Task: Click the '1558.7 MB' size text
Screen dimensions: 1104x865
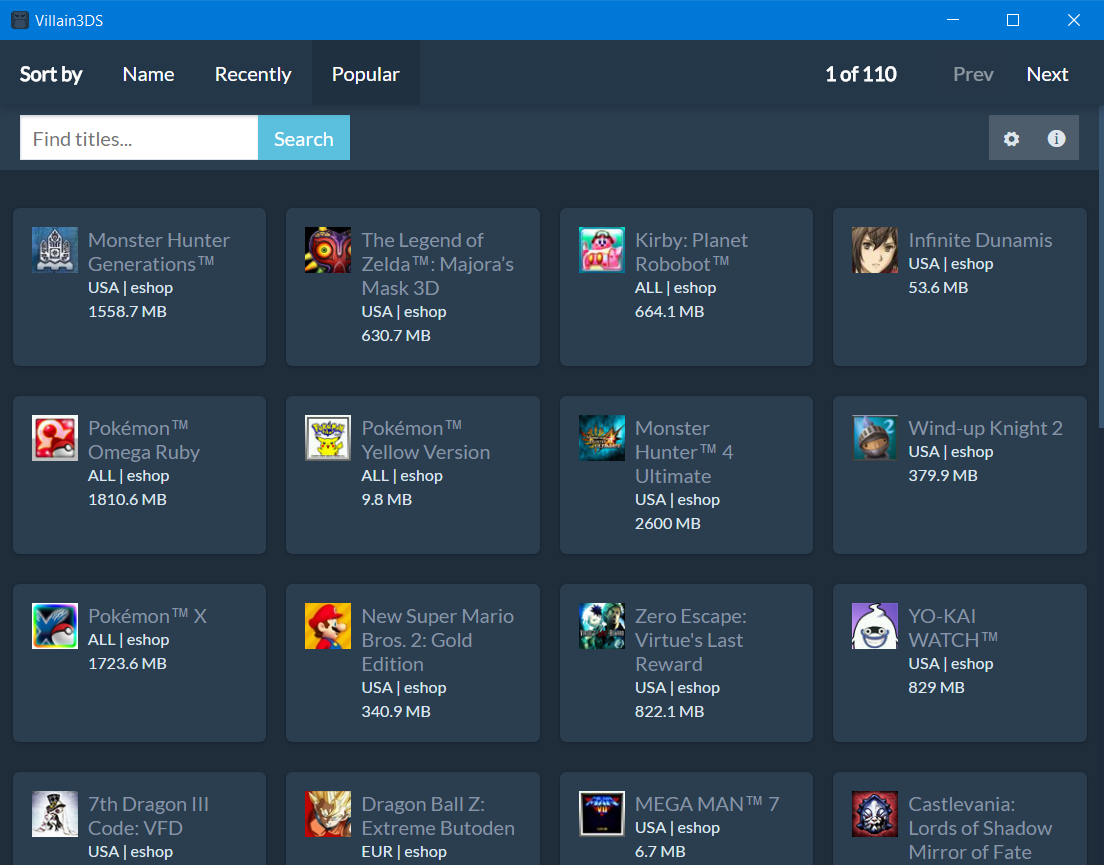Action: click(127, 311)
